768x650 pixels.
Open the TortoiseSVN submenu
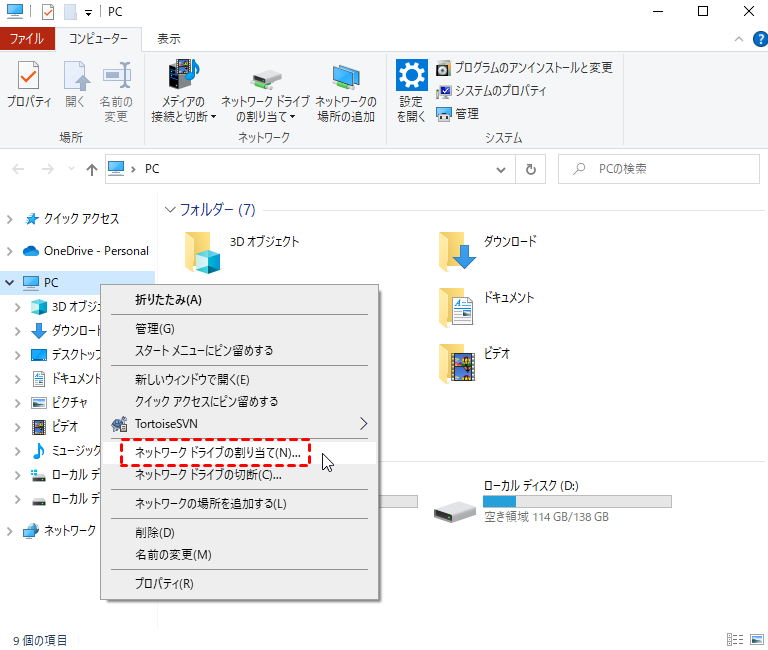pos(240,424)
